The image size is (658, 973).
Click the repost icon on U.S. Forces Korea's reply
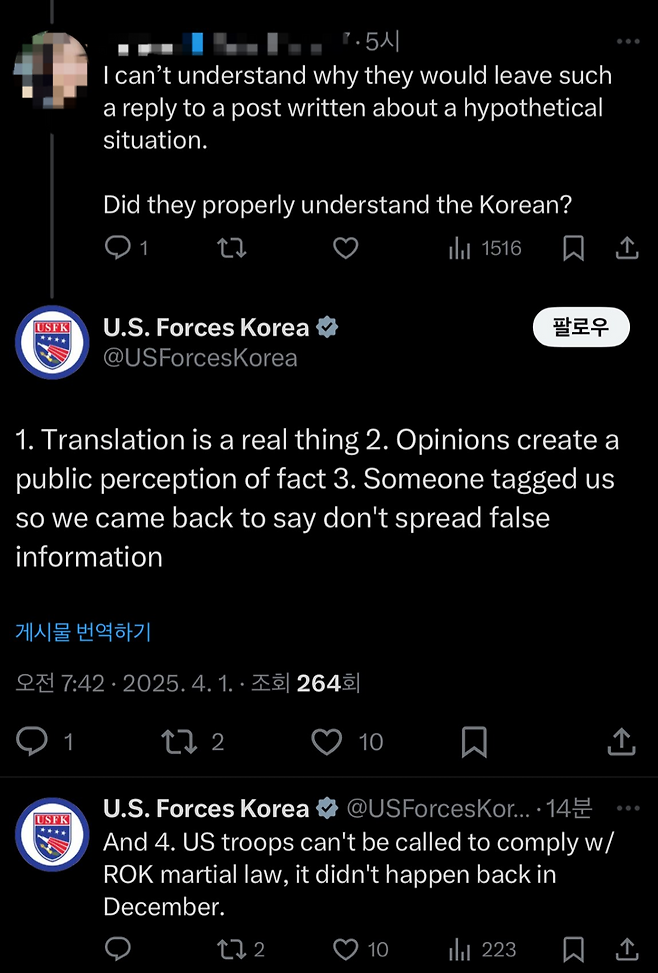(x=182, y=742)
